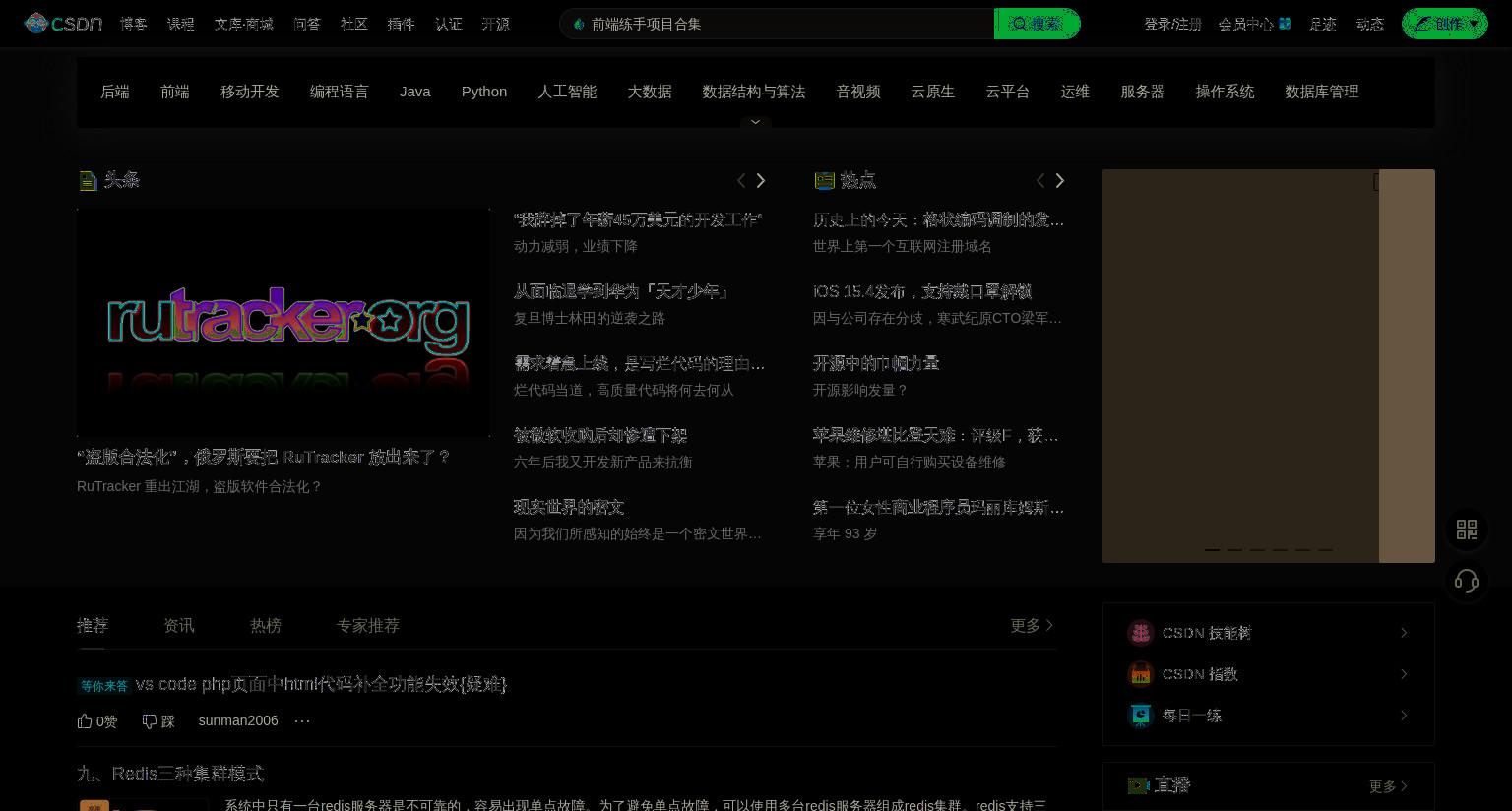Image resolution: width=1512 pixels, height=811 pixels.
Task: Open the 创作 dropdown button
Action: 1444,24
